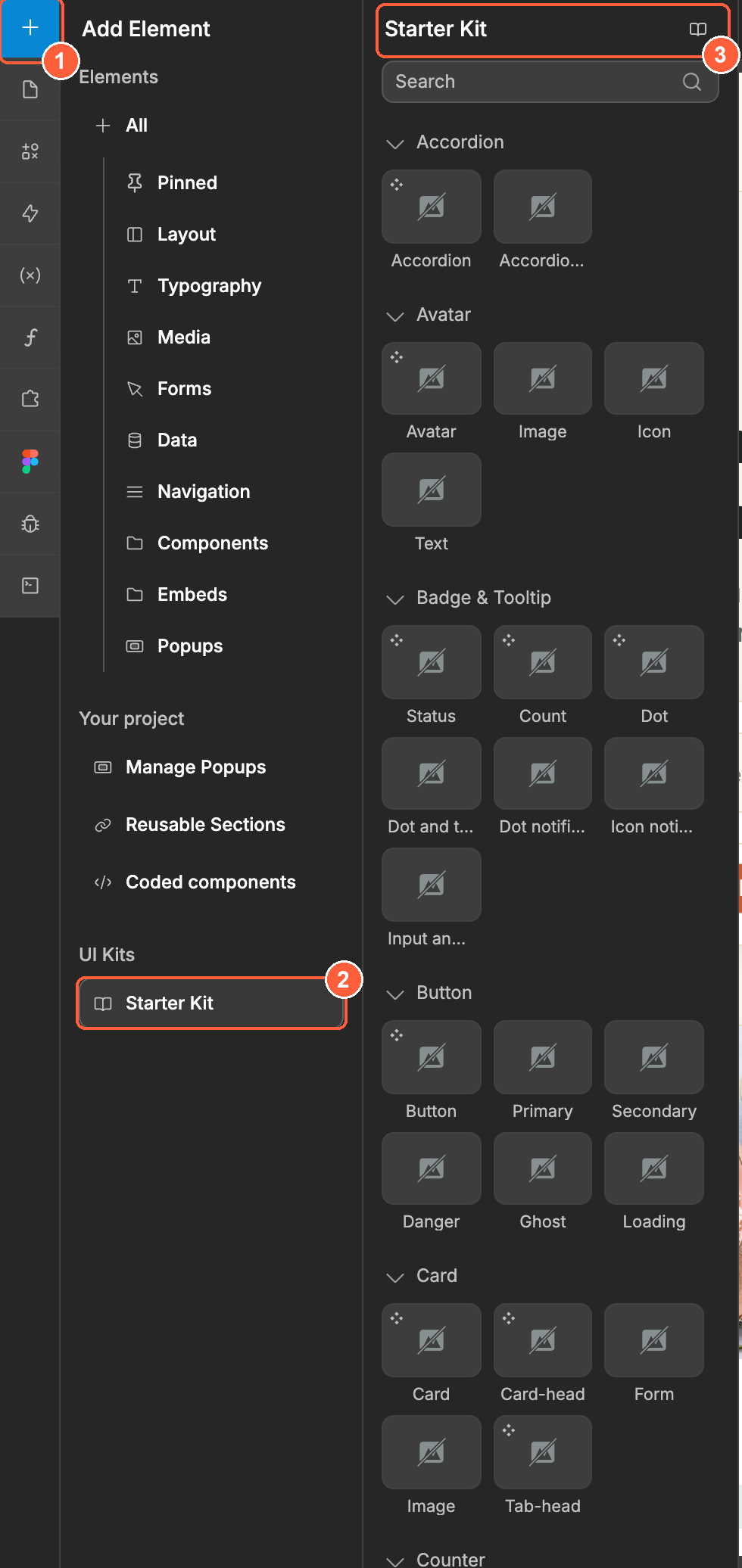
Task: Select the Ghost button element
Action: tap(543, 1168)
